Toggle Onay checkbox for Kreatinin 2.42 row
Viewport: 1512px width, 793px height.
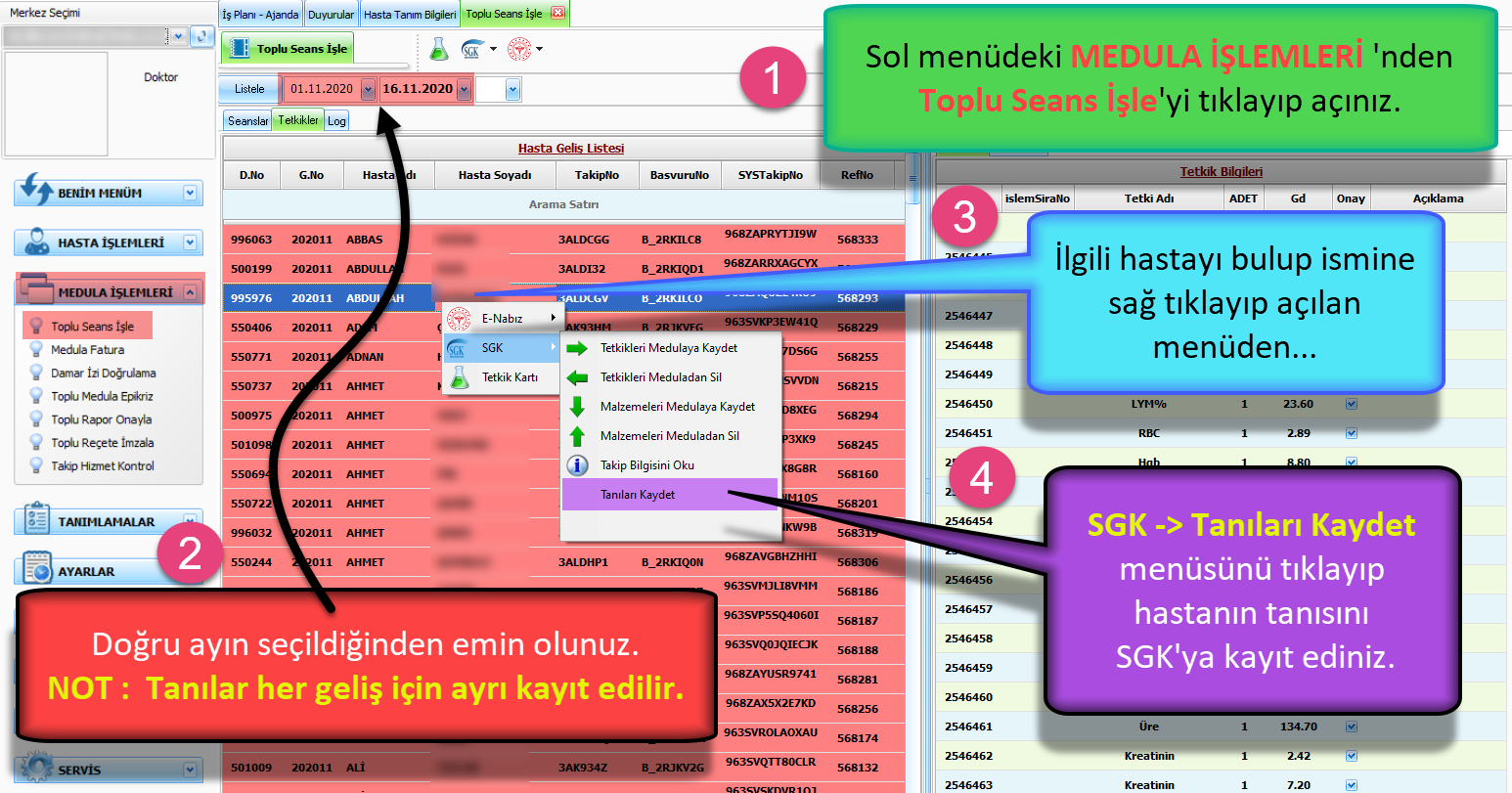coord(1351,756)
